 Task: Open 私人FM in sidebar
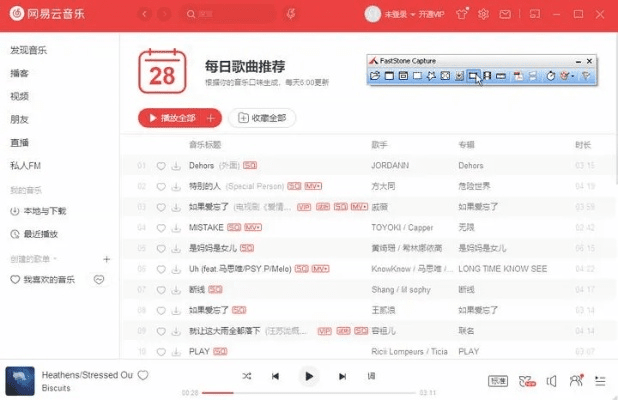(27, 165)
